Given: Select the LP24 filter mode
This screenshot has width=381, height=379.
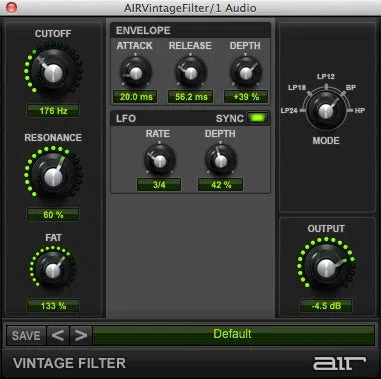Looking at the screenshot, I should (x=289, y=110).
